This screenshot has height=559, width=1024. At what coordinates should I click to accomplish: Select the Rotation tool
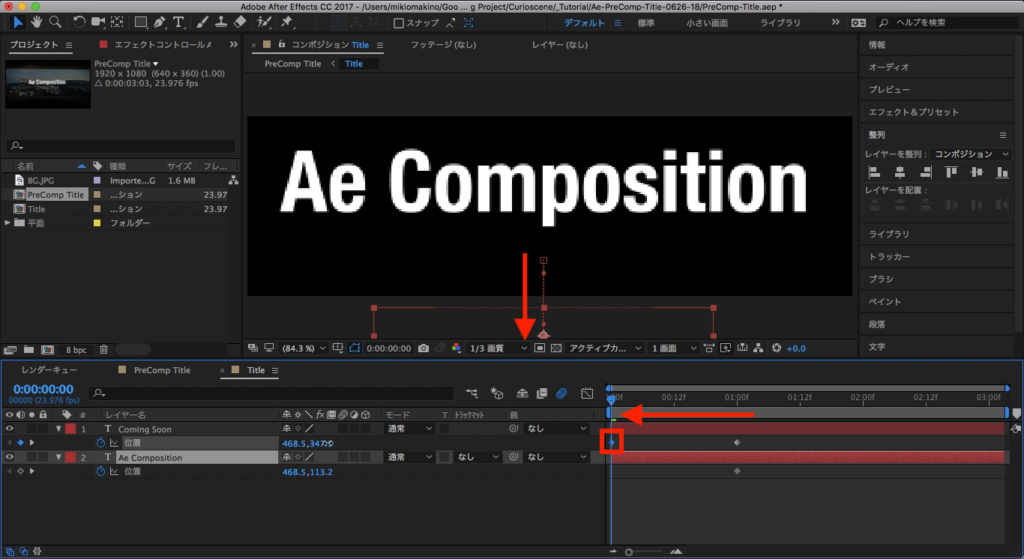pyautogui.click(x=78, y=22)
